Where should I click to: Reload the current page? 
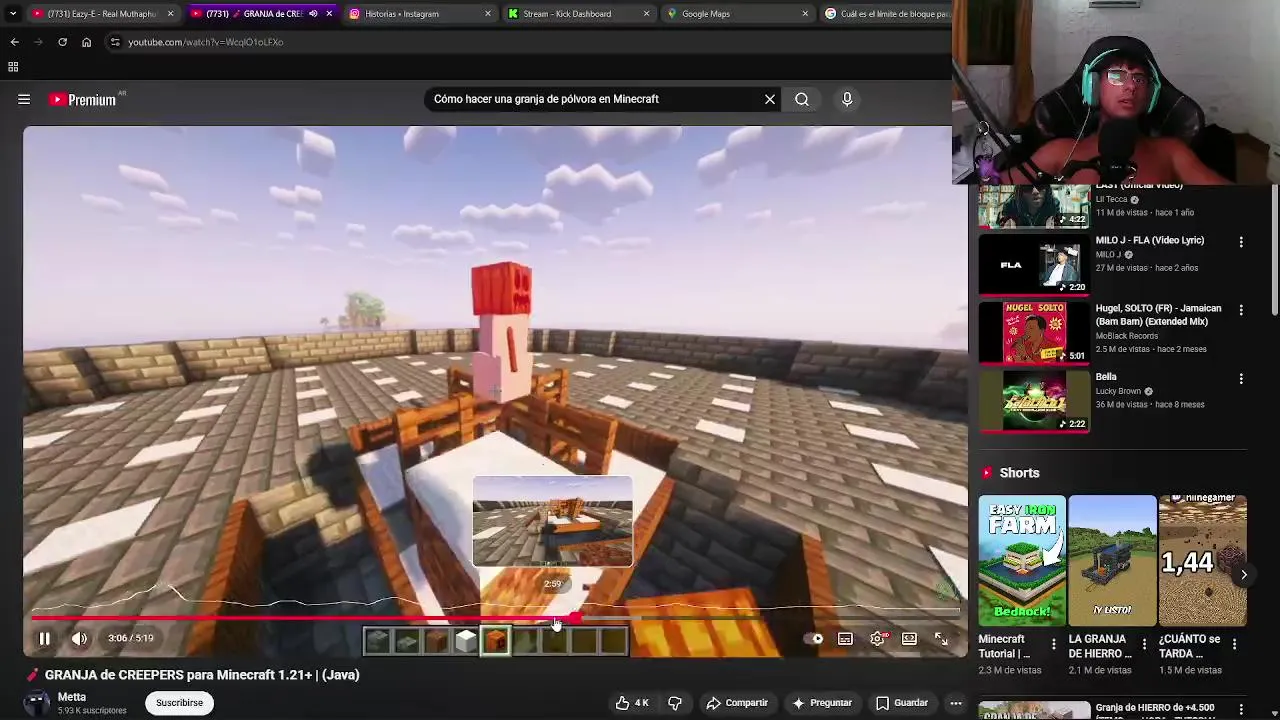pyautogui.click(x=62, y=42)
